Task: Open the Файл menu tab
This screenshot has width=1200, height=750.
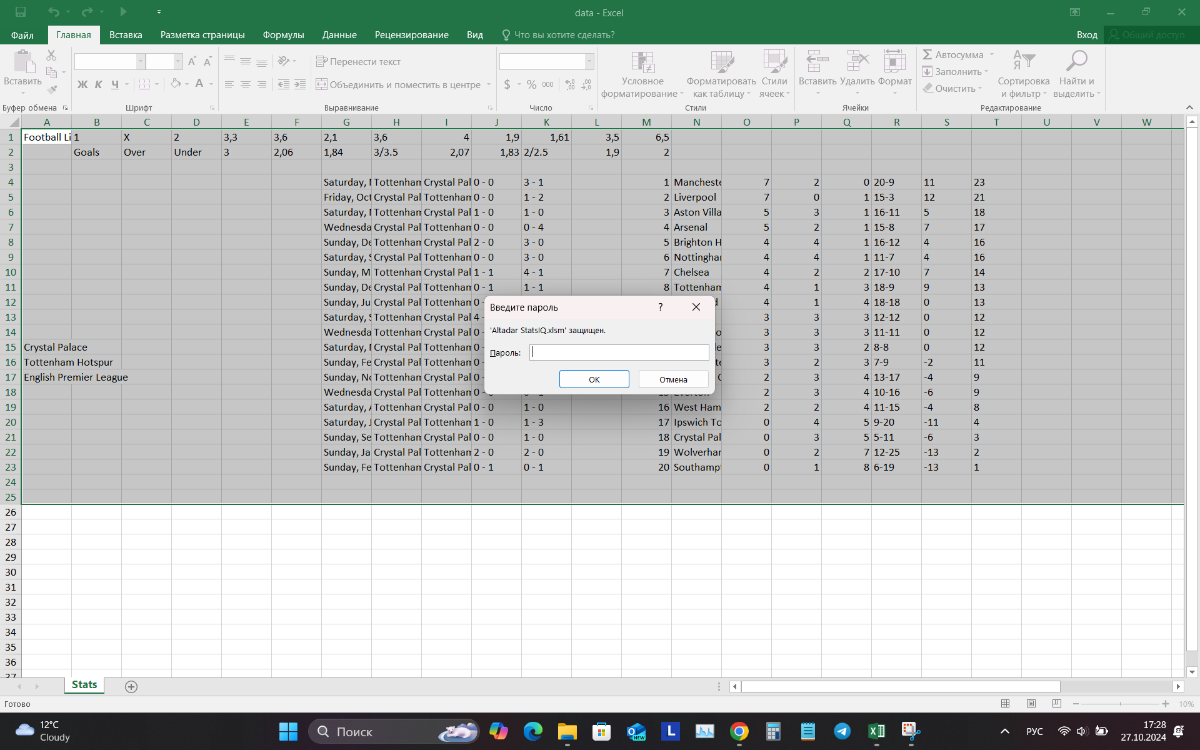Action: point(22,34)
